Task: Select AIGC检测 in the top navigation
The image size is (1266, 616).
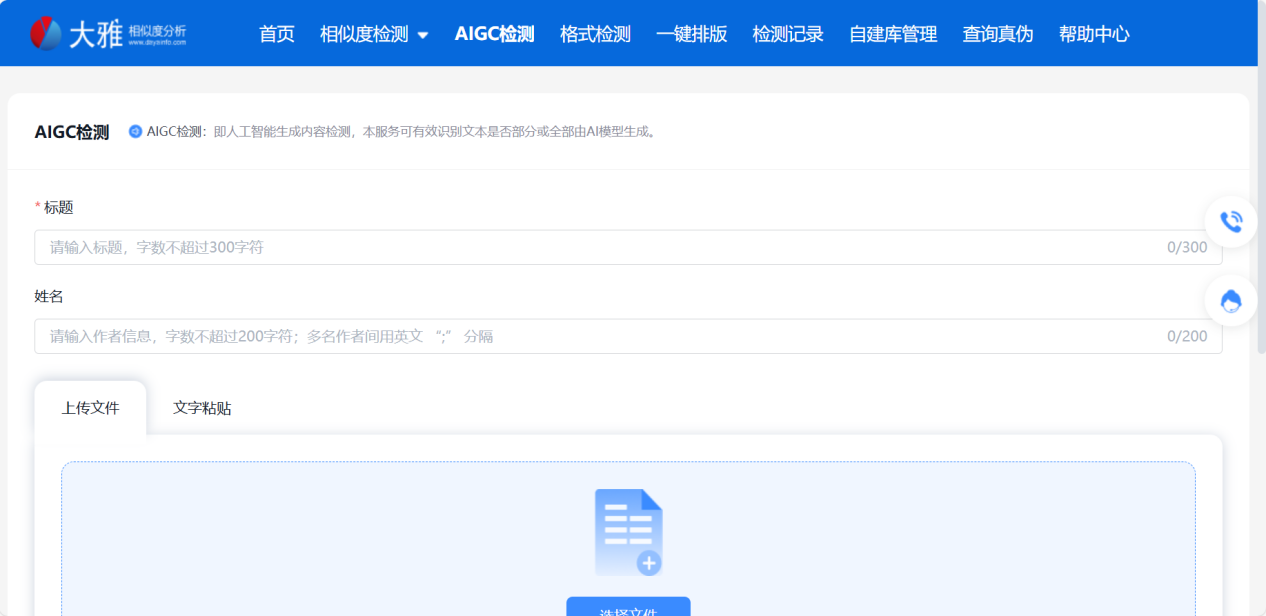Action: (494, 34)
